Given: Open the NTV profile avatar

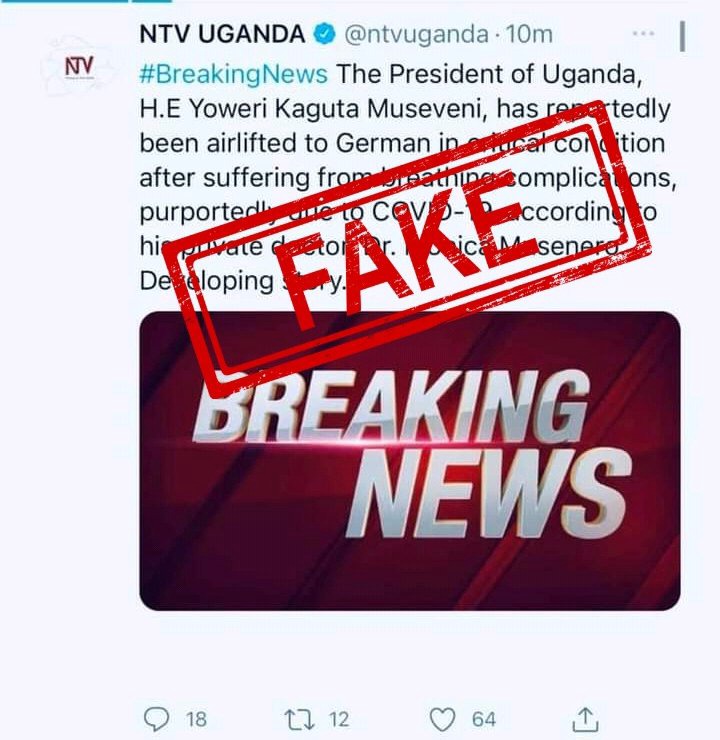Looking at the screenshot, I should pos(79,67).
